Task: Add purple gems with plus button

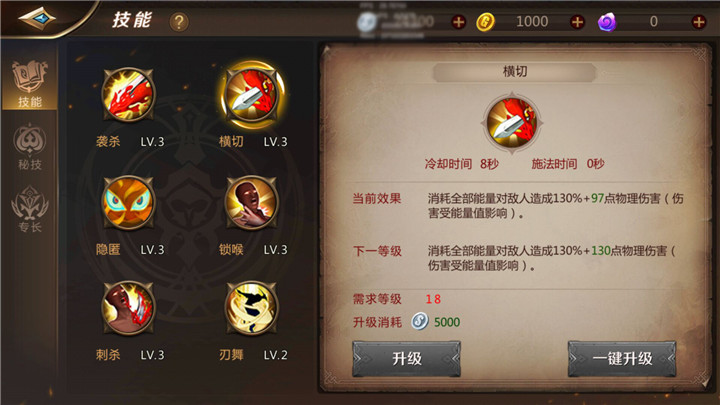Action: coord(699,22)
